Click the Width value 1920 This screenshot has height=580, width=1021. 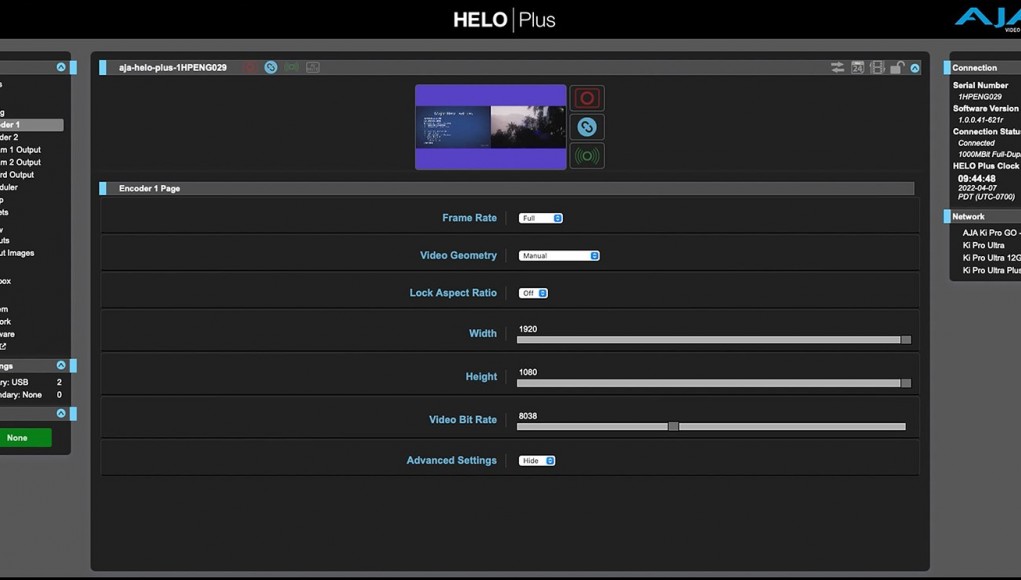tap(528, 329)
